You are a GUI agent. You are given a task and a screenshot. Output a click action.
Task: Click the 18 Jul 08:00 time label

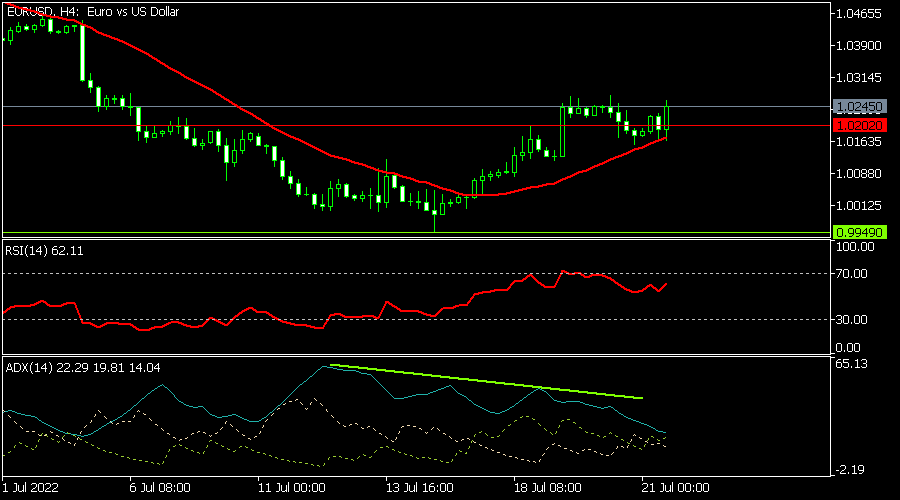click(x=547, y=488)
